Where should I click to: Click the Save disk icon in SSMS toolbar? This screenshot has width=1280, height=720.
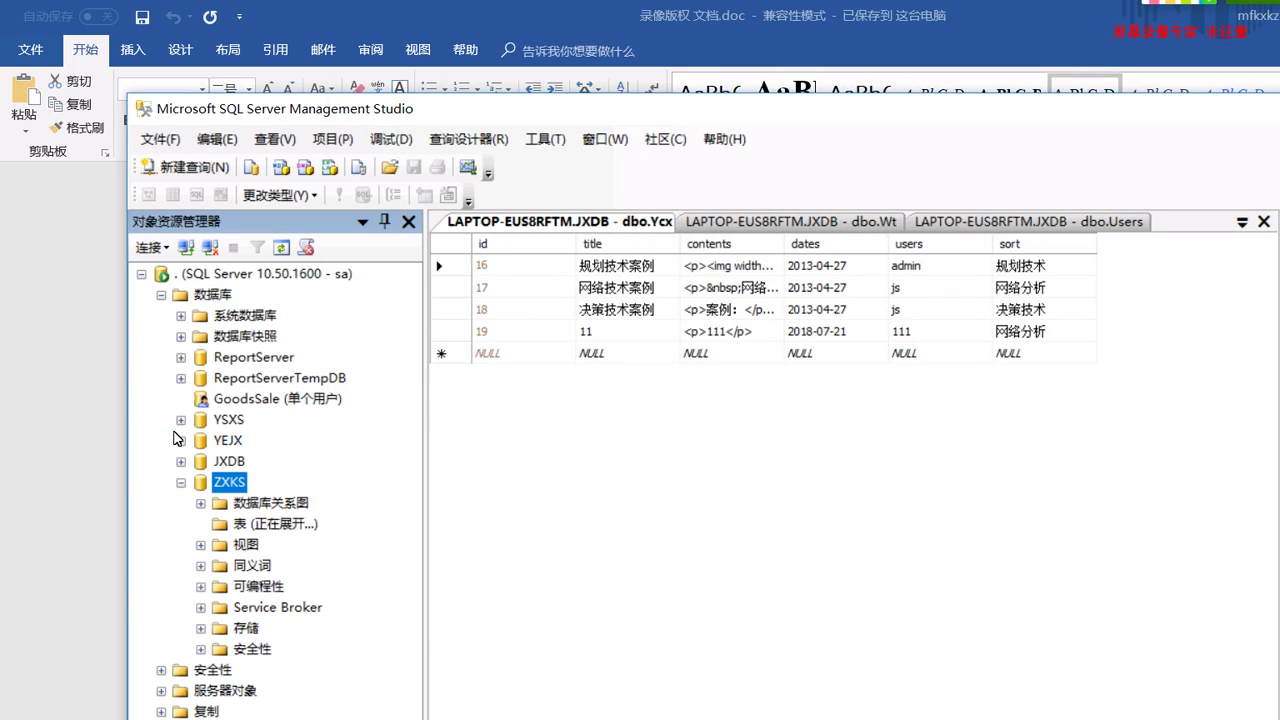[x=414, y=167]
